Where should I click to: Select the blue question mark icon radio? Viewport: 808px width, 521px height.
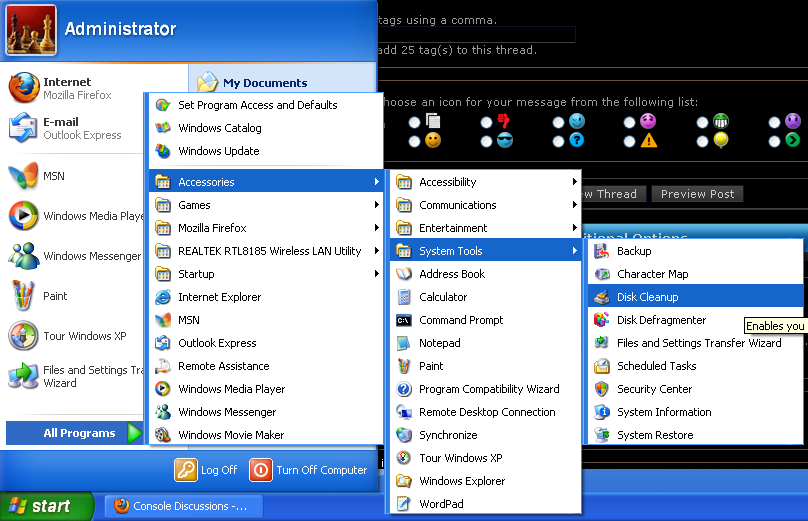558,141
